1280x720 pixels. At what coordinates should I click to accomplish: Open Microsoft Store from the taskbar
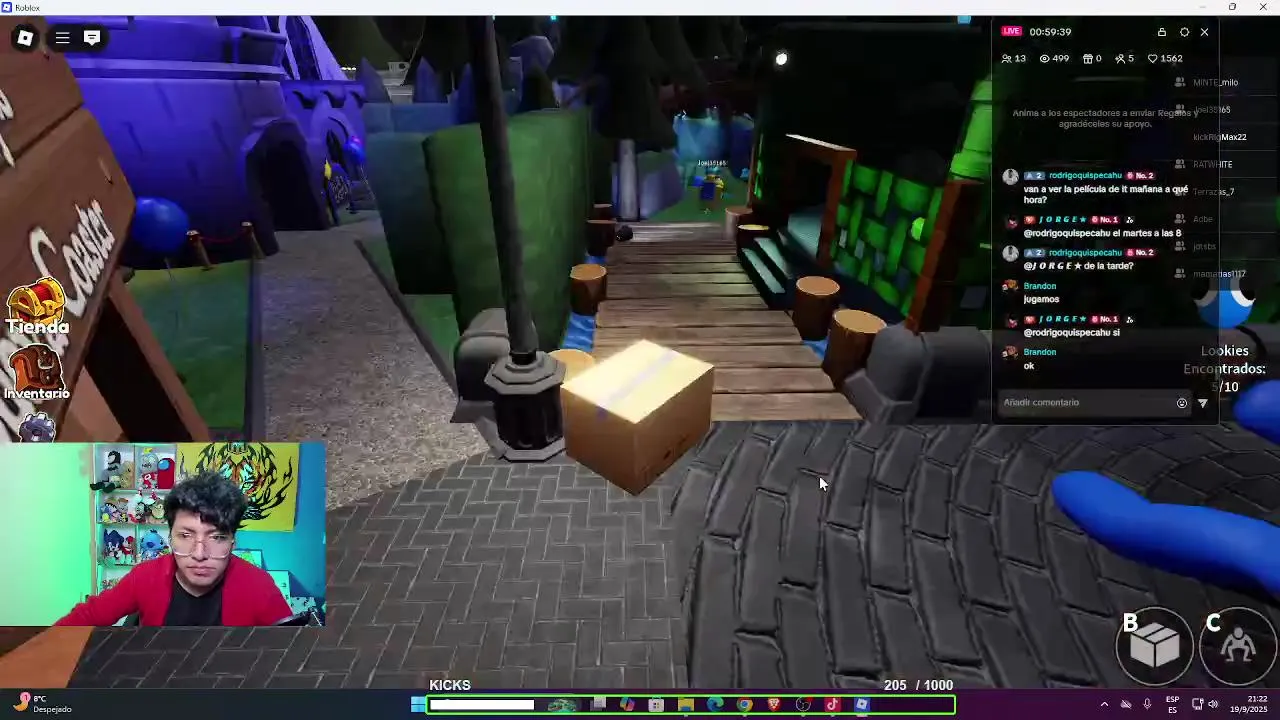coord(656,705)
